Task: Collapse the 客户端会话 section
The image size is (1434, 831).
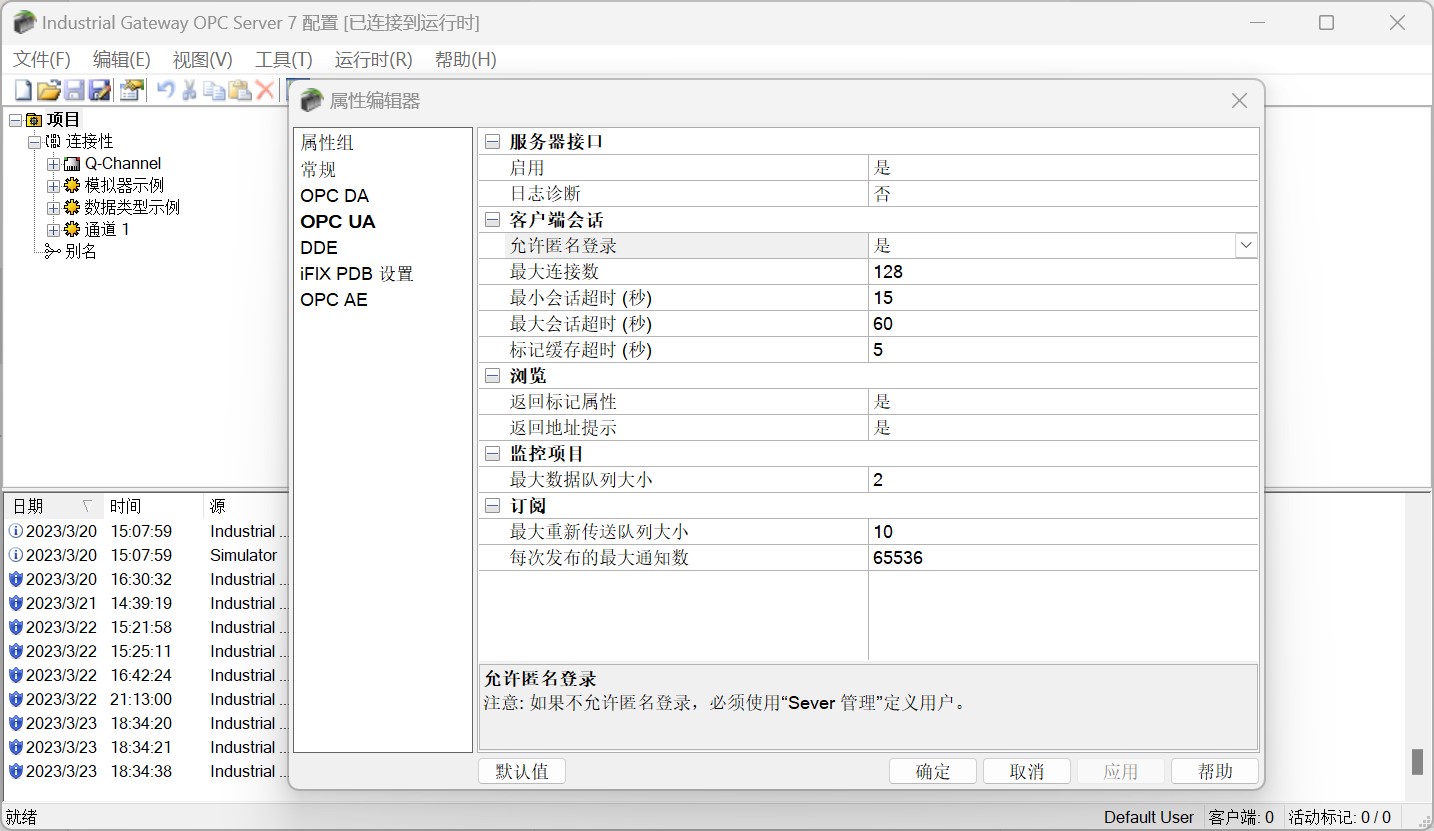Action: (492, 220)
